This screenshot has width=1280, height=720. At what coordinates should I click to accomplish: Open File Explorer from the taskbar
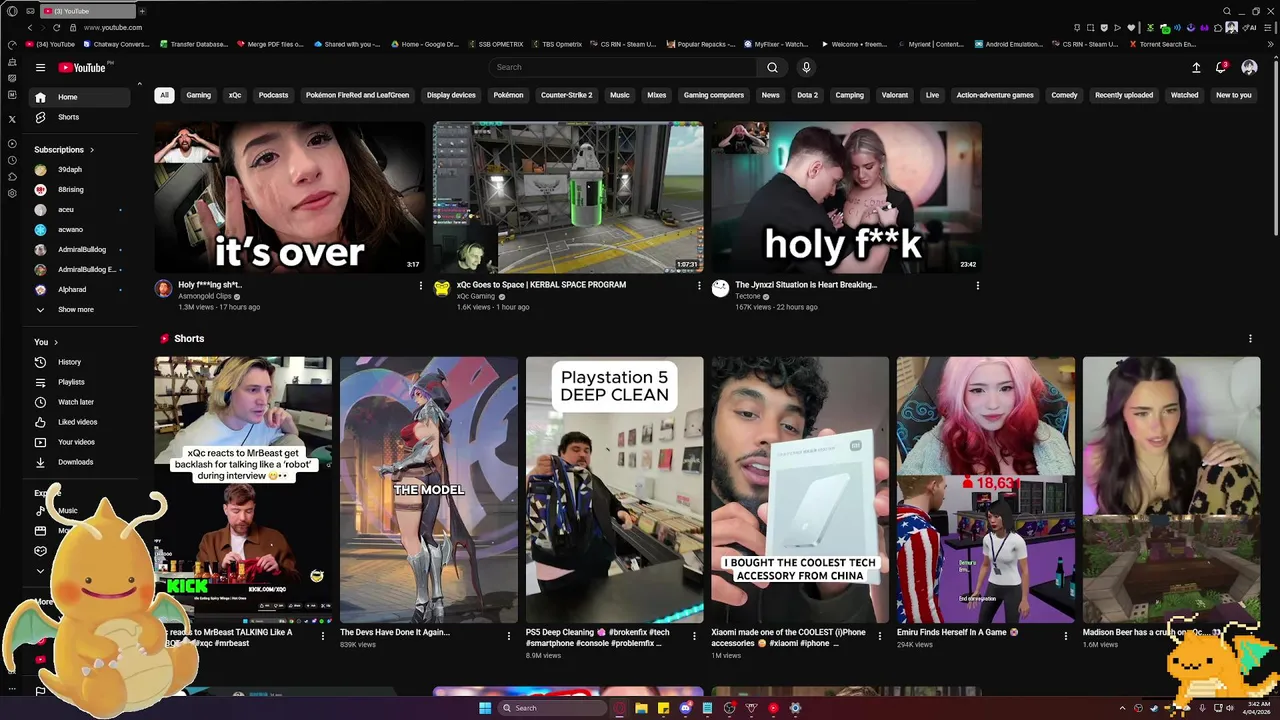point(641,708)
